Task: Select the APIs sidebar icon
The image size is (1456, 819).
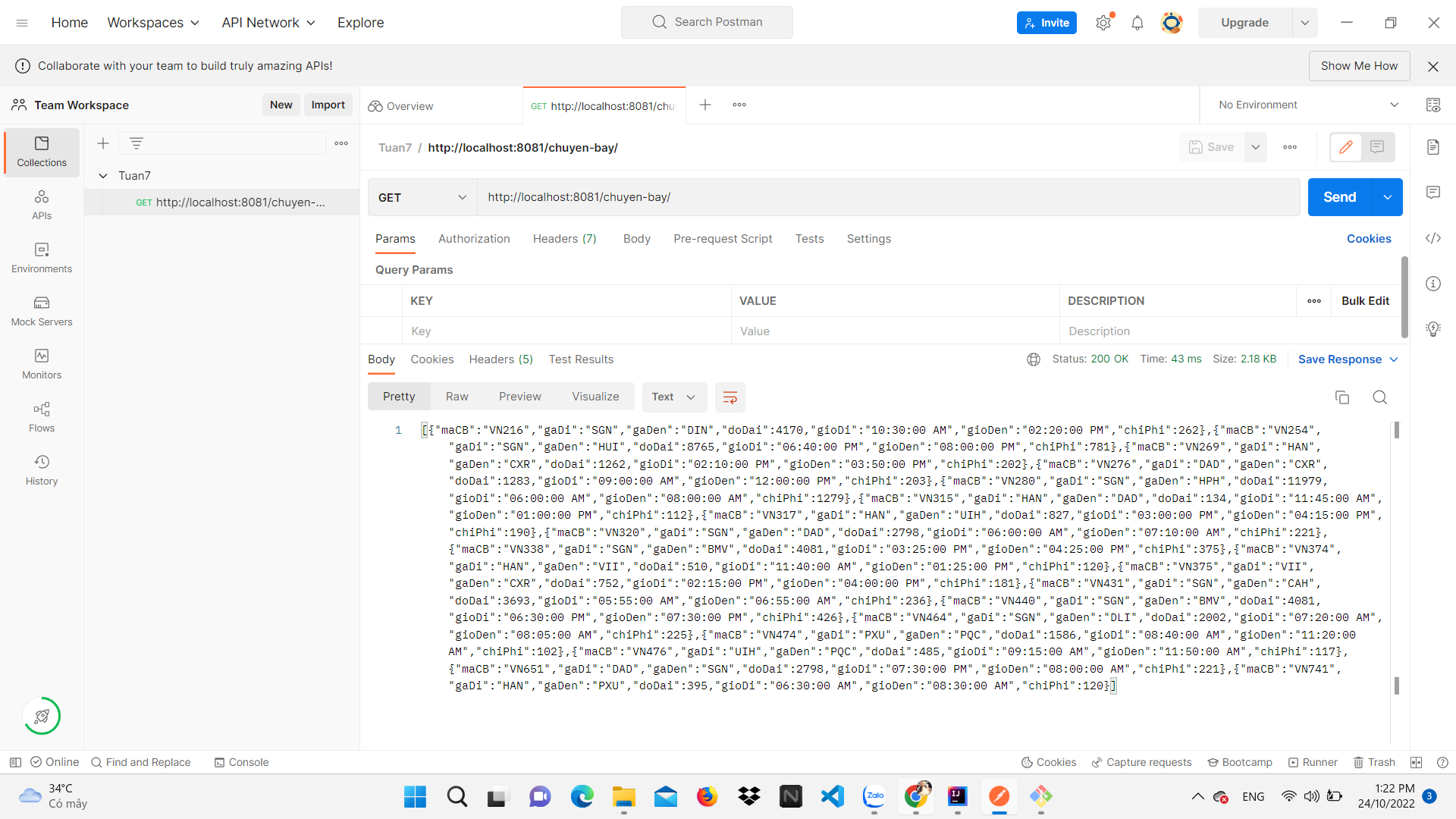Action: (42, 203)
